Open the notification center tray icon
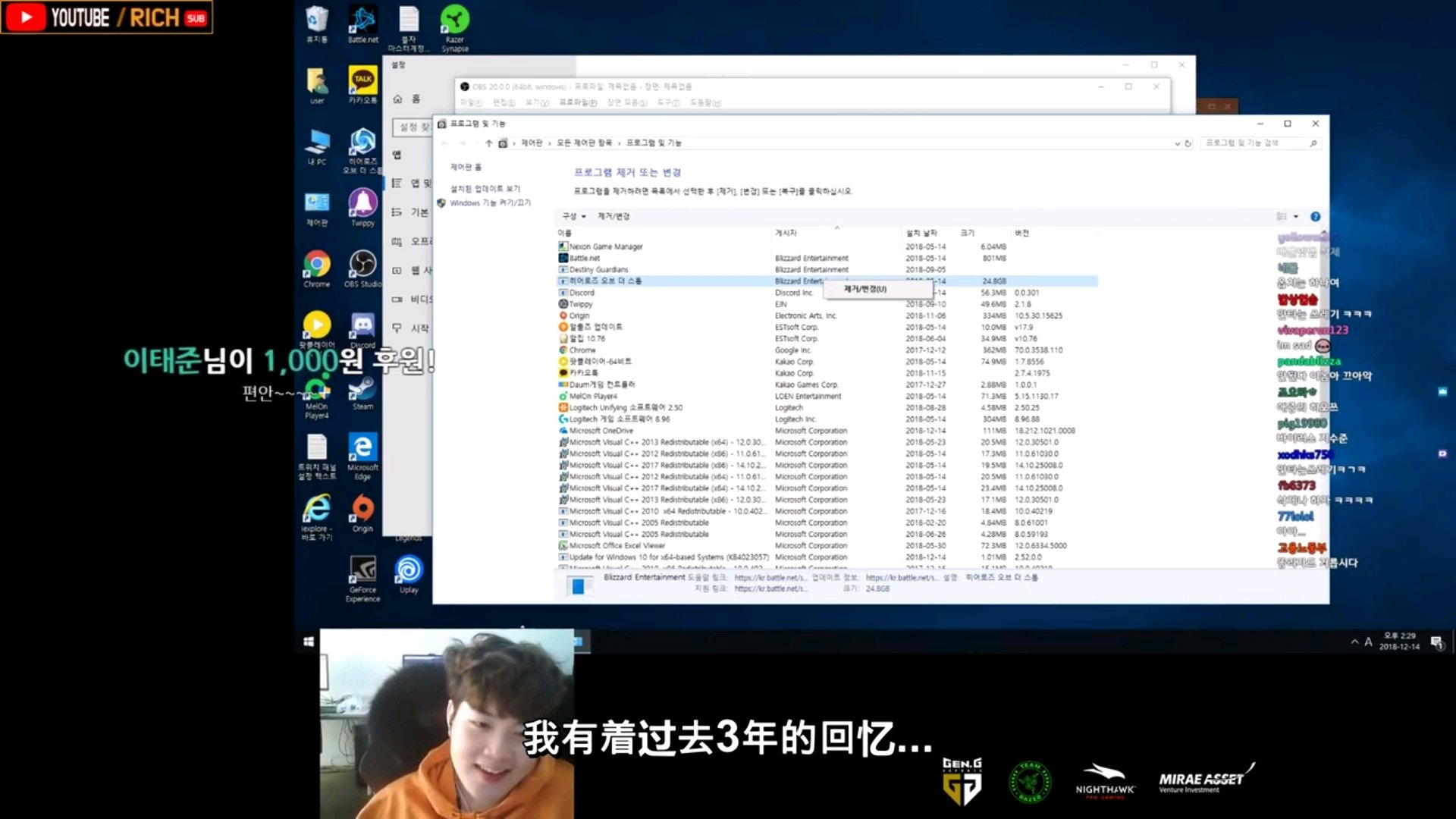Screen dimensions: 1456x819 pos(1436,642)
